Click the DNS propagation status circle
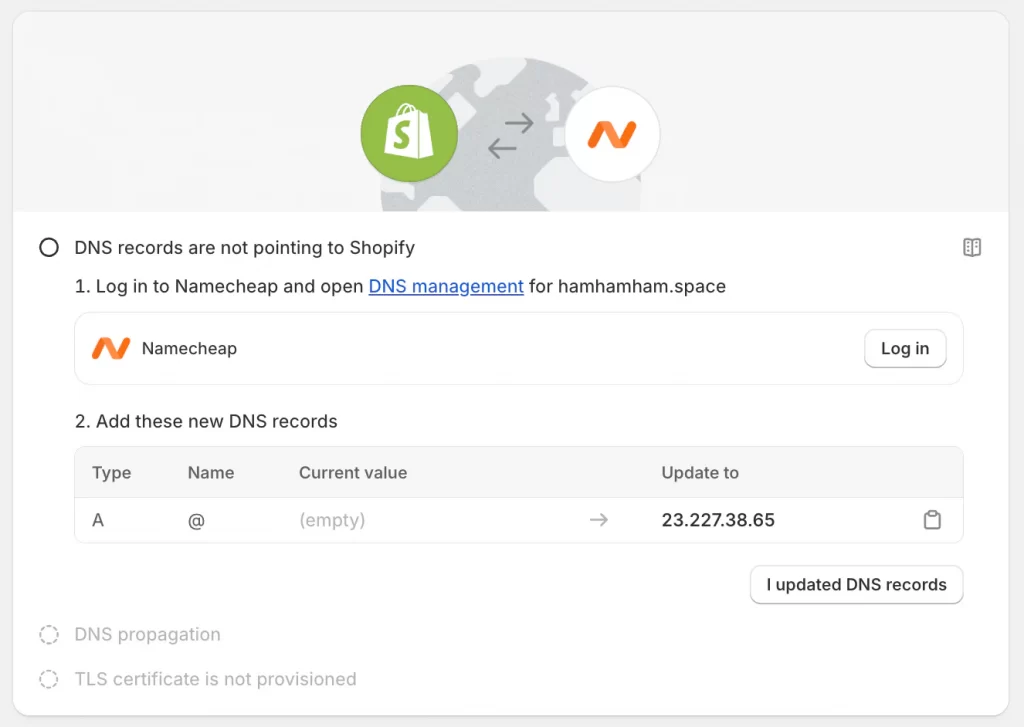The image size is (1024, 727). [49, 634]
